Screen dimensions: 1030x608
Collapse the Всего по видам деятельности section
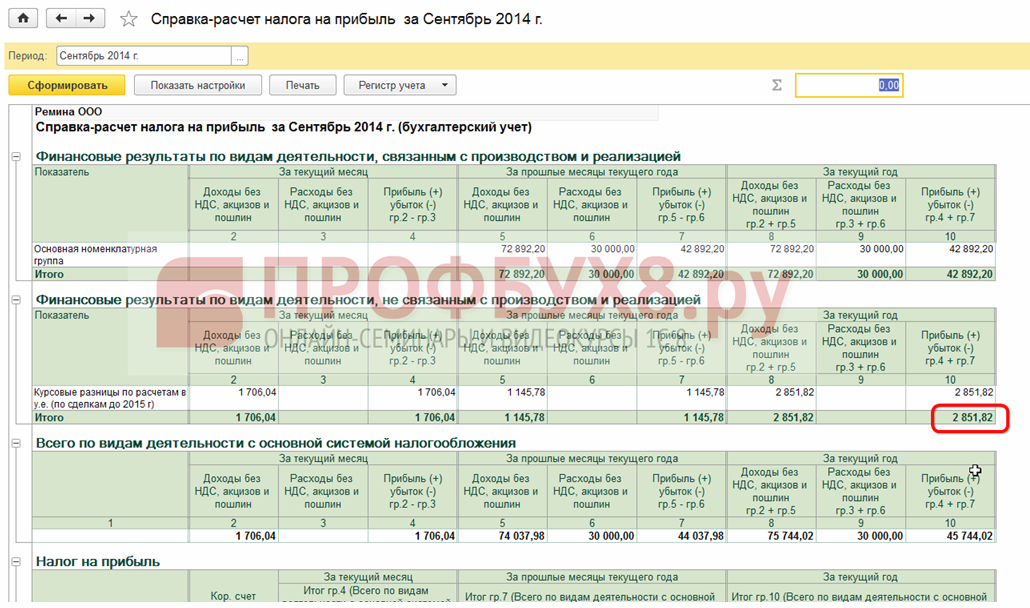pos(16,443)
